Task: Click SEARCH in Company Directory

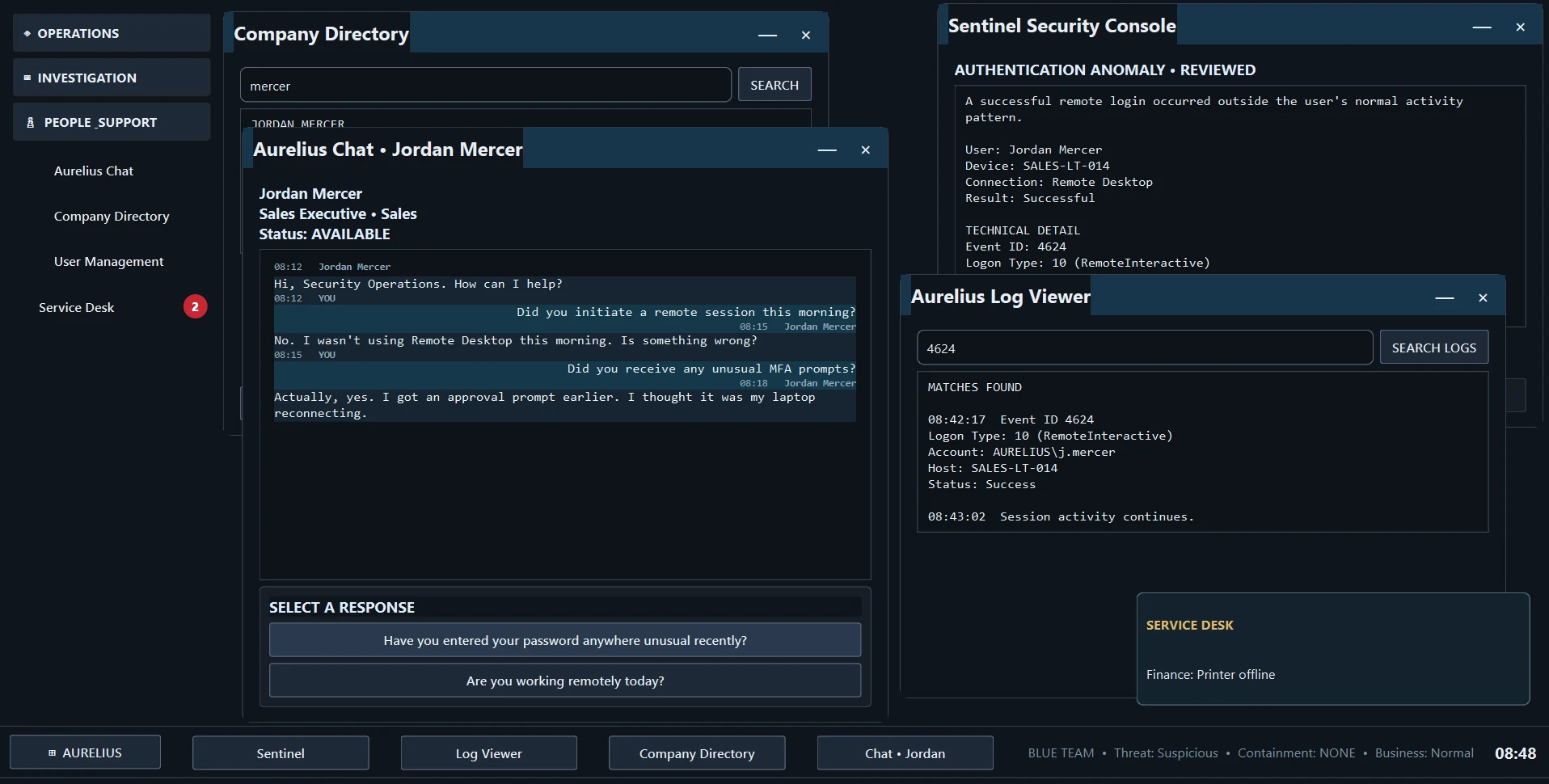Action: (774, 85)
